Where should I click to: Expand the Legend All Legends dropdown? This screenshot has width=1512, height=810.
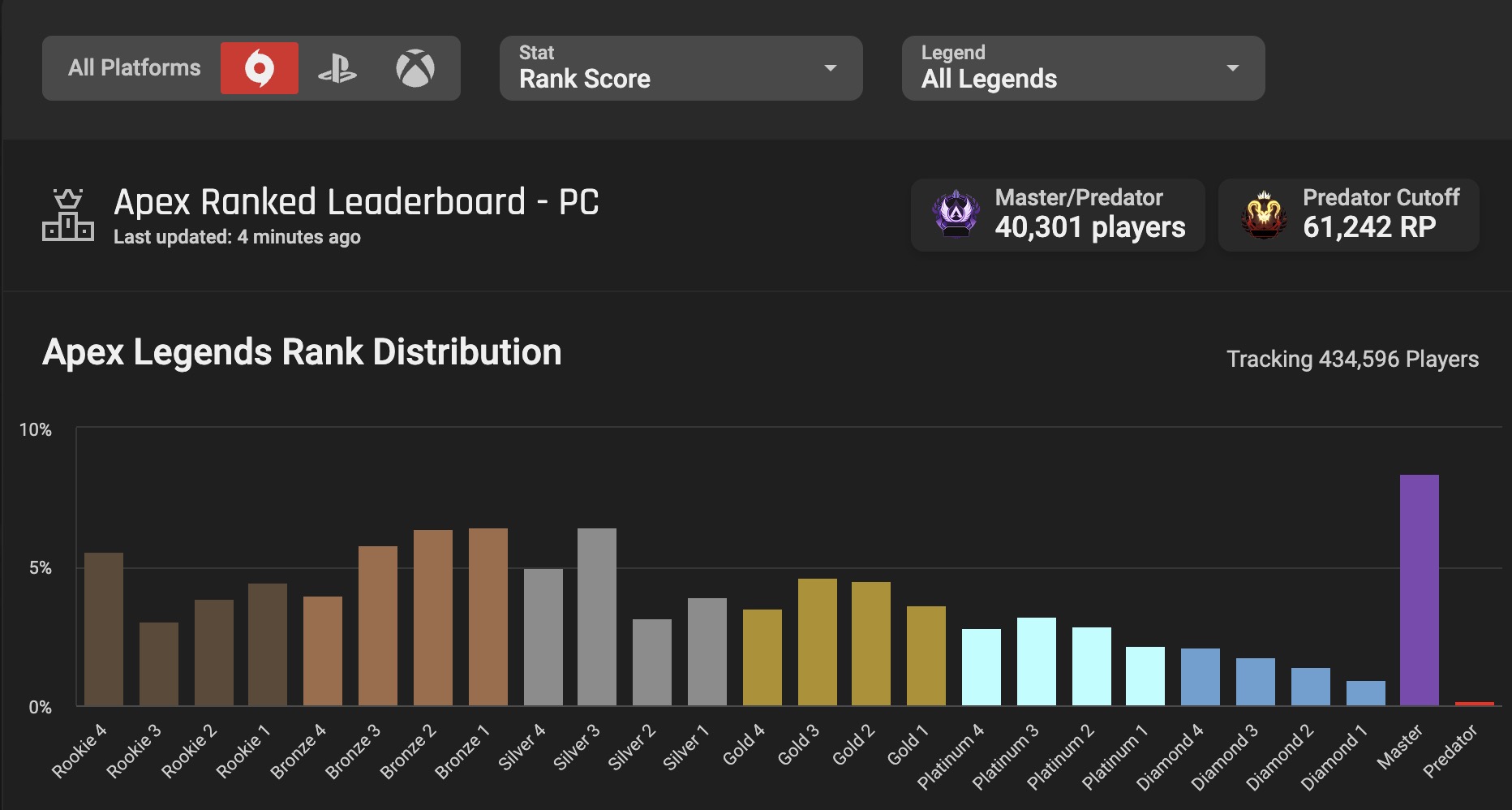pos(1082,68)
